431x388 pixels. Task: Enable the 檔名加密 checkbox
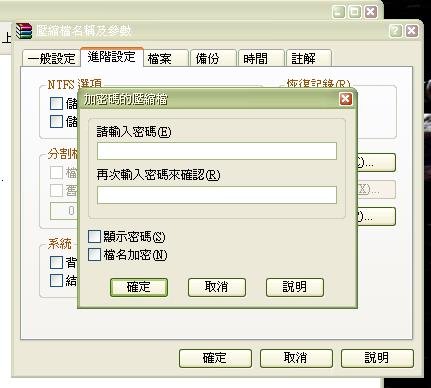94,255
